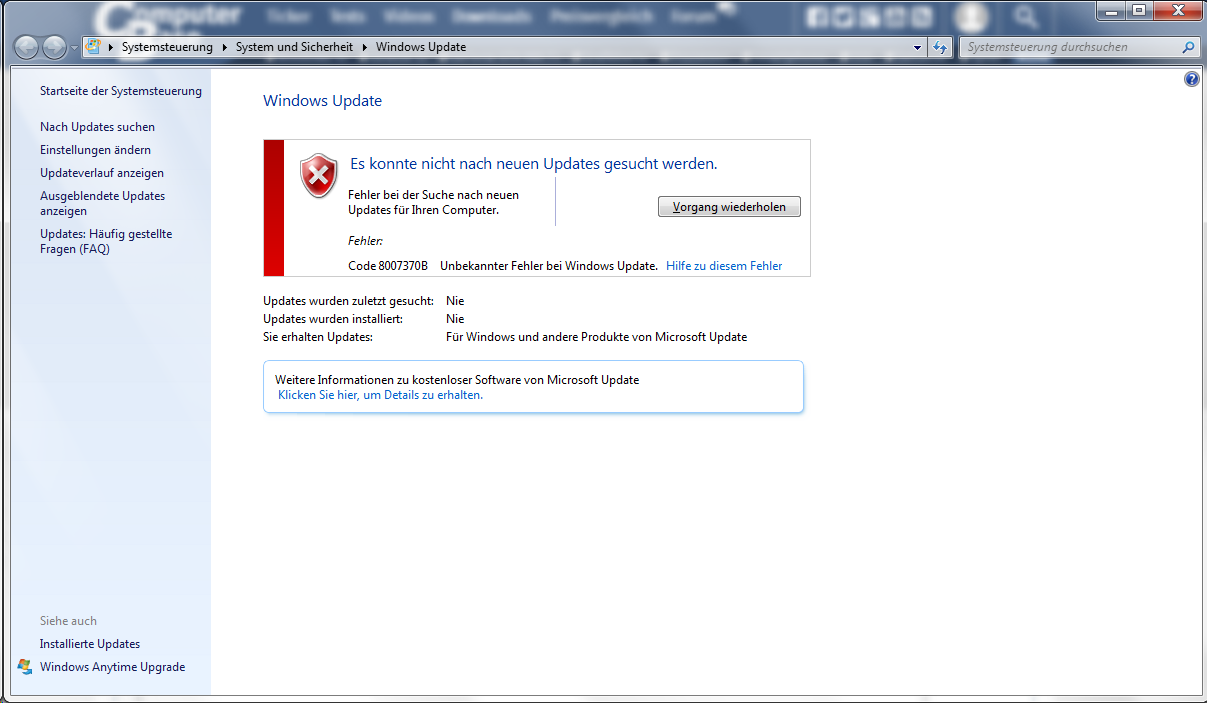This screenshot has width=1207, height=703.
Task: Open recent pages dropdown next to Forward
Action: click(x=74, y=48)
